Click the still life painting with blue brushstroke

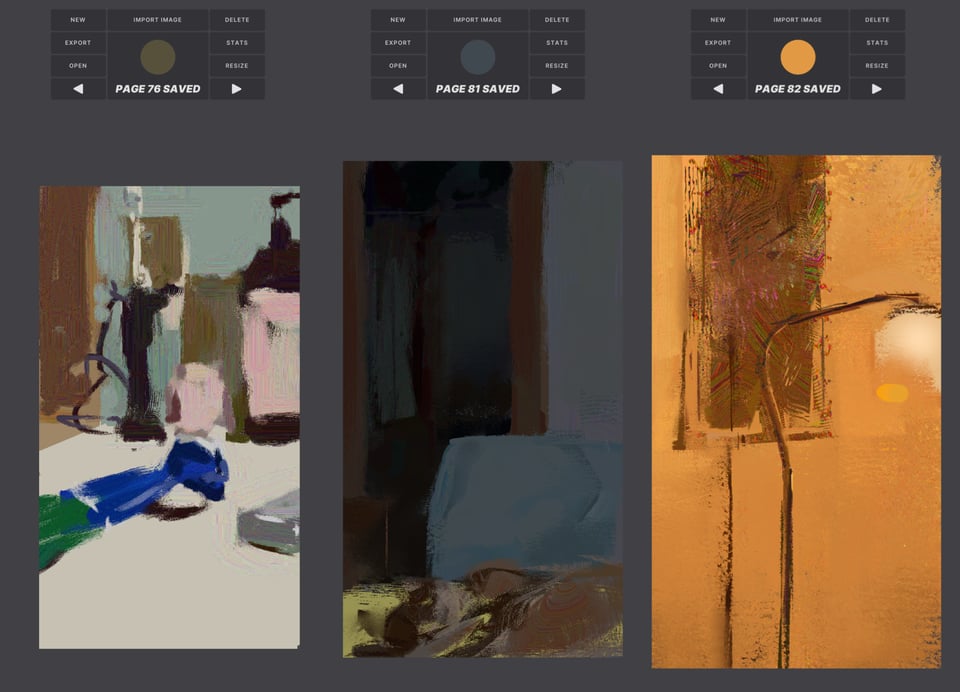click(170, 417)
